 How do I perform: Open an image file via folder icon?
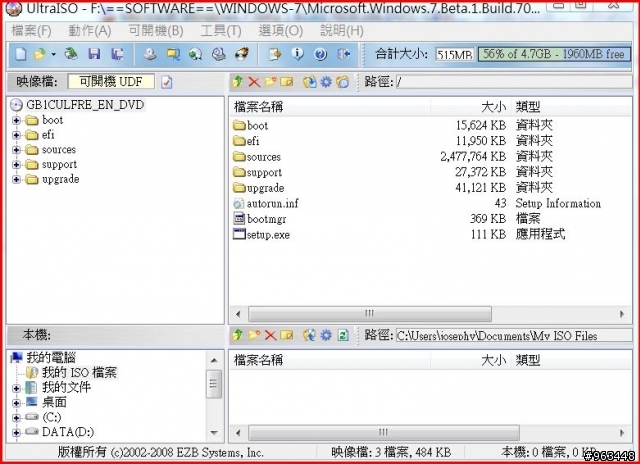pyautogui.click(x=40, y=54)
